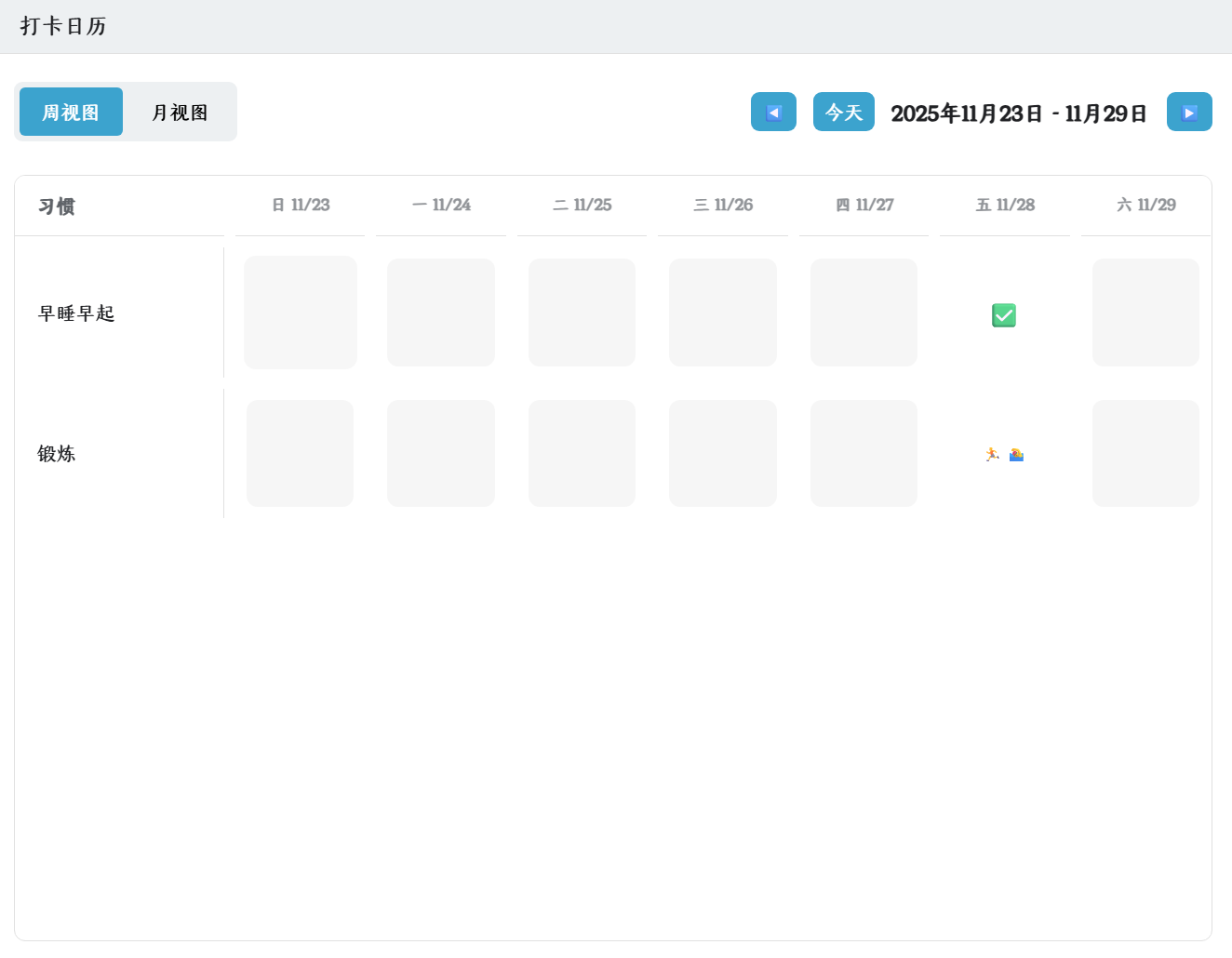Click the 打卡日历 page title

point(63,26)
